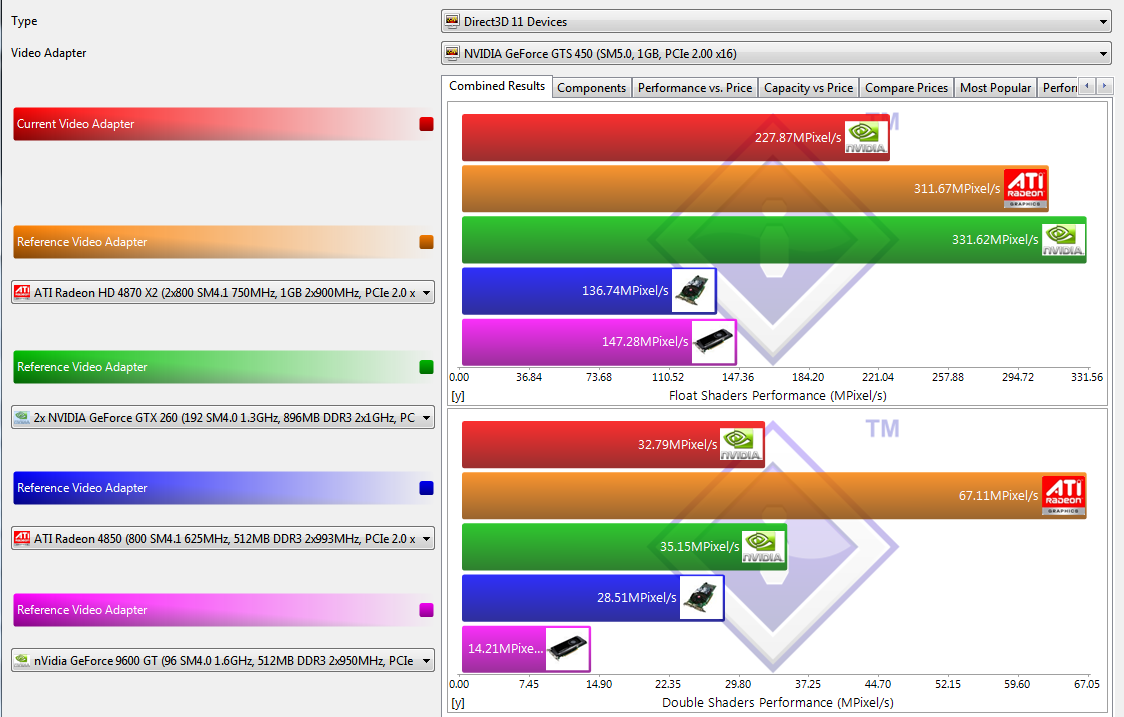The height and width of the screenshot is (717, 1124).
Task: Click NVIDIA logo on green float shaders bar
Action: coord(1063,239)
